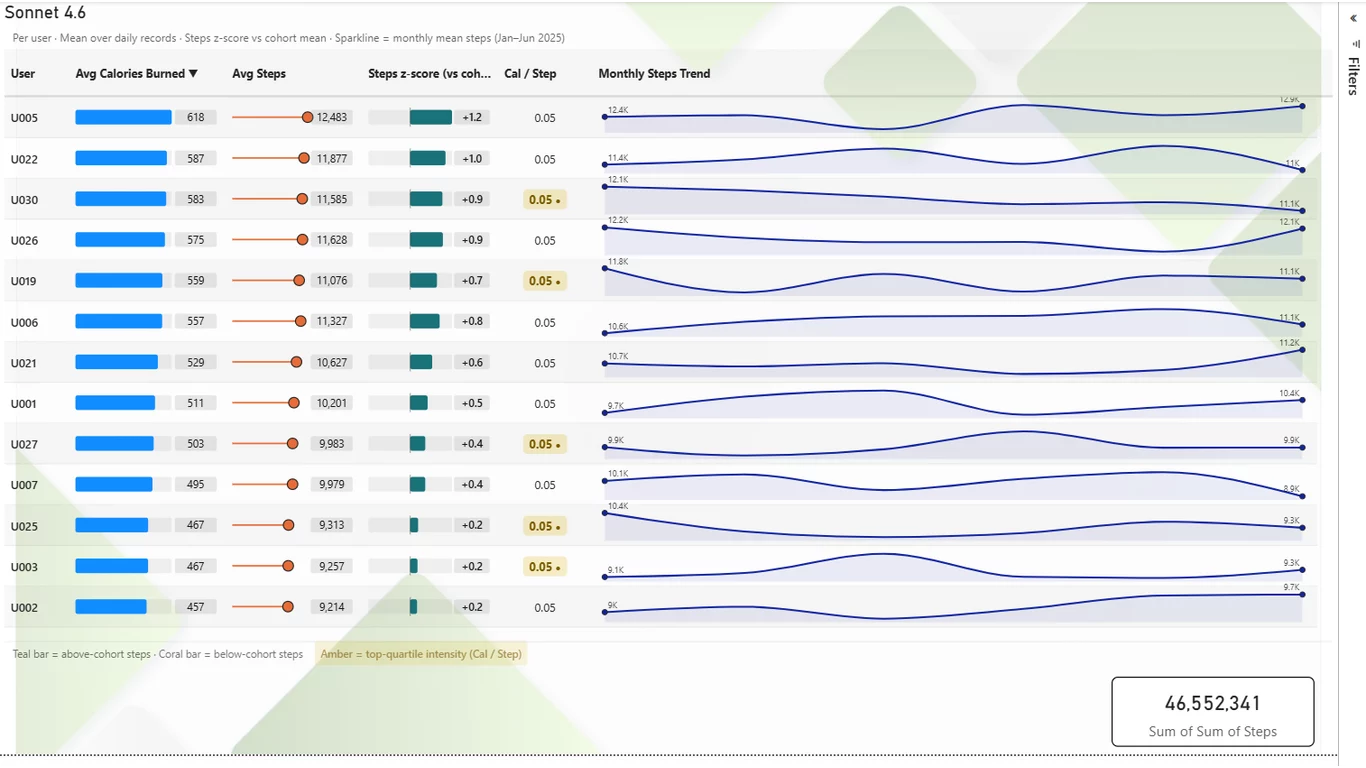Open the filter icon above Filters label
1366x768 pixels.
tap(1354, 44)
